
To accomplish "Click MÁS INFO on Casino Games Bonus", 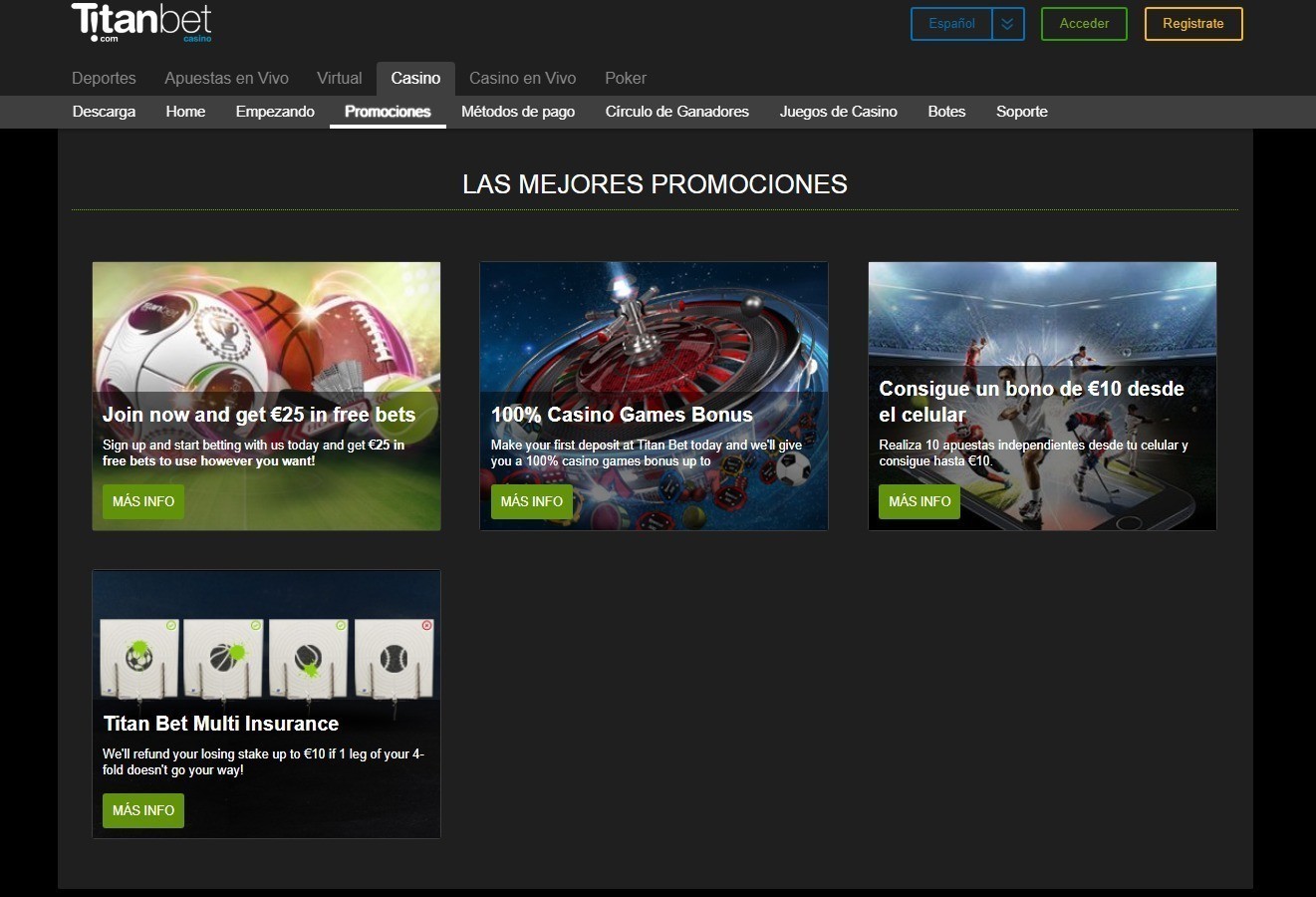I will (532, 501).
